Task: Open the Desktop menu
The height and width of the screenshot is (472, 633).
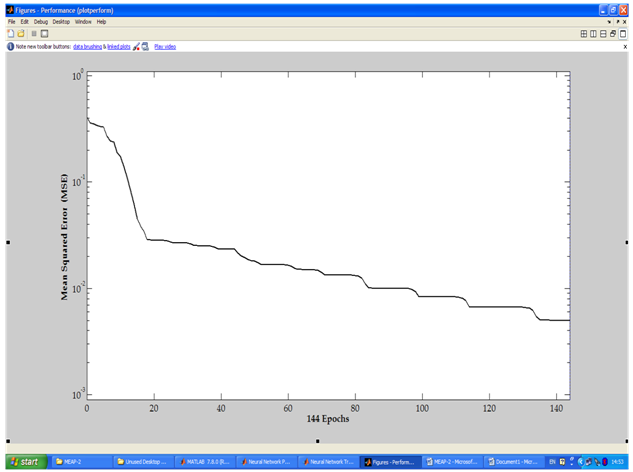Action: pyautogui.click(x=61, y=21)
